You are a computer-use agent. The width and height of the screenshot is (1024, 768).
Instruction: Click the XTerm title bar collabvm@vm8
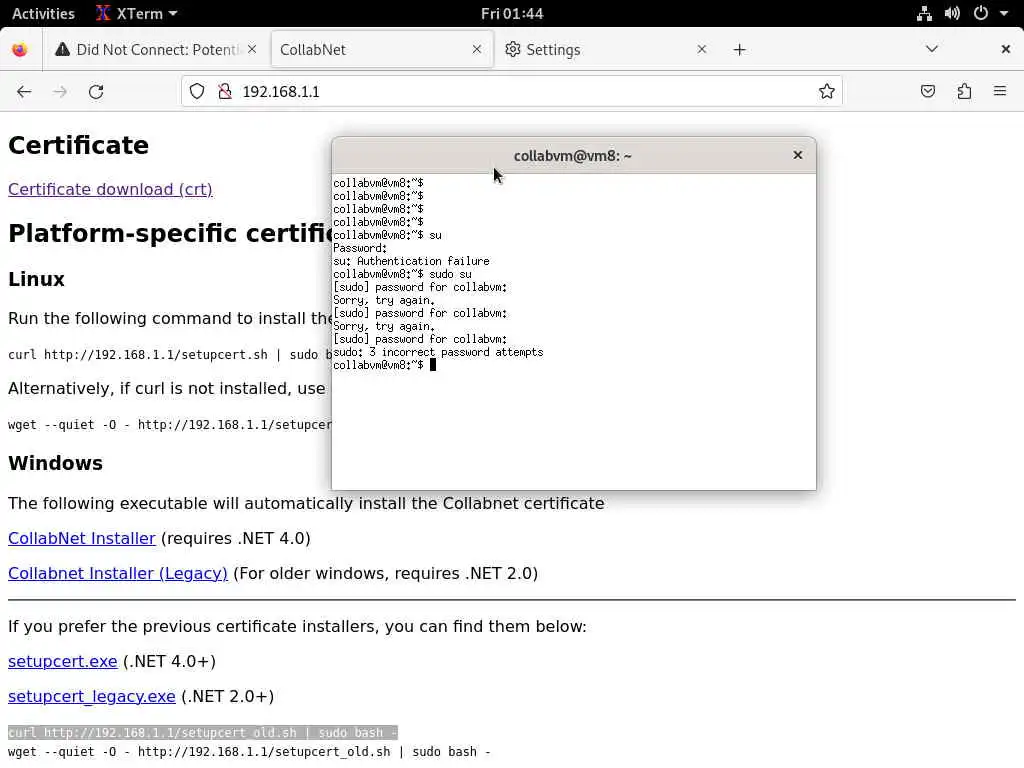(x=572, y=155)
